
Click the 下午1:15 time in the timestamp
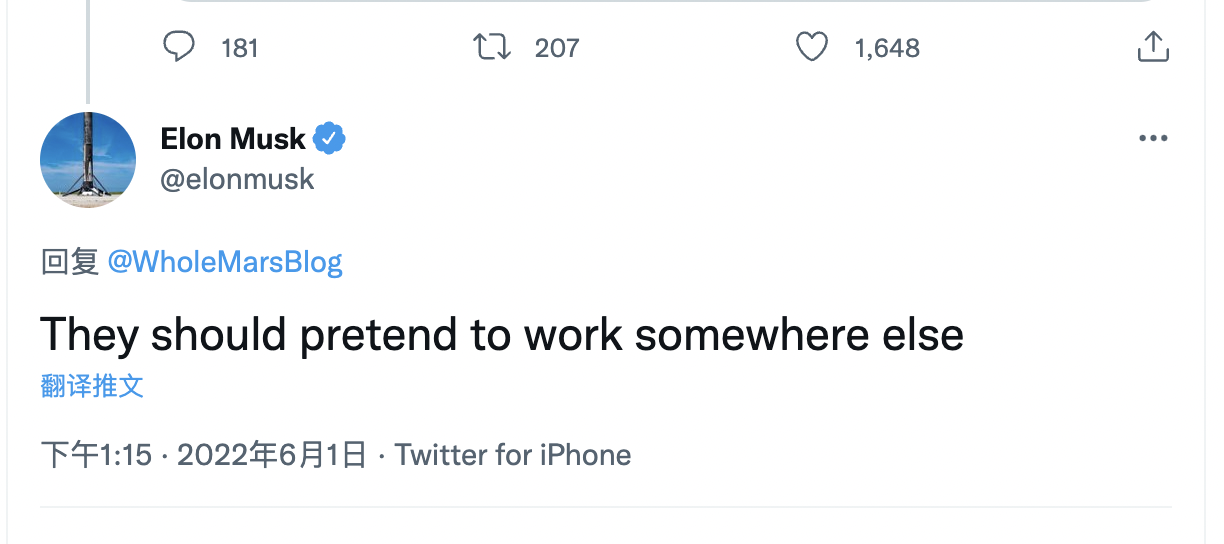click(96, 456)
